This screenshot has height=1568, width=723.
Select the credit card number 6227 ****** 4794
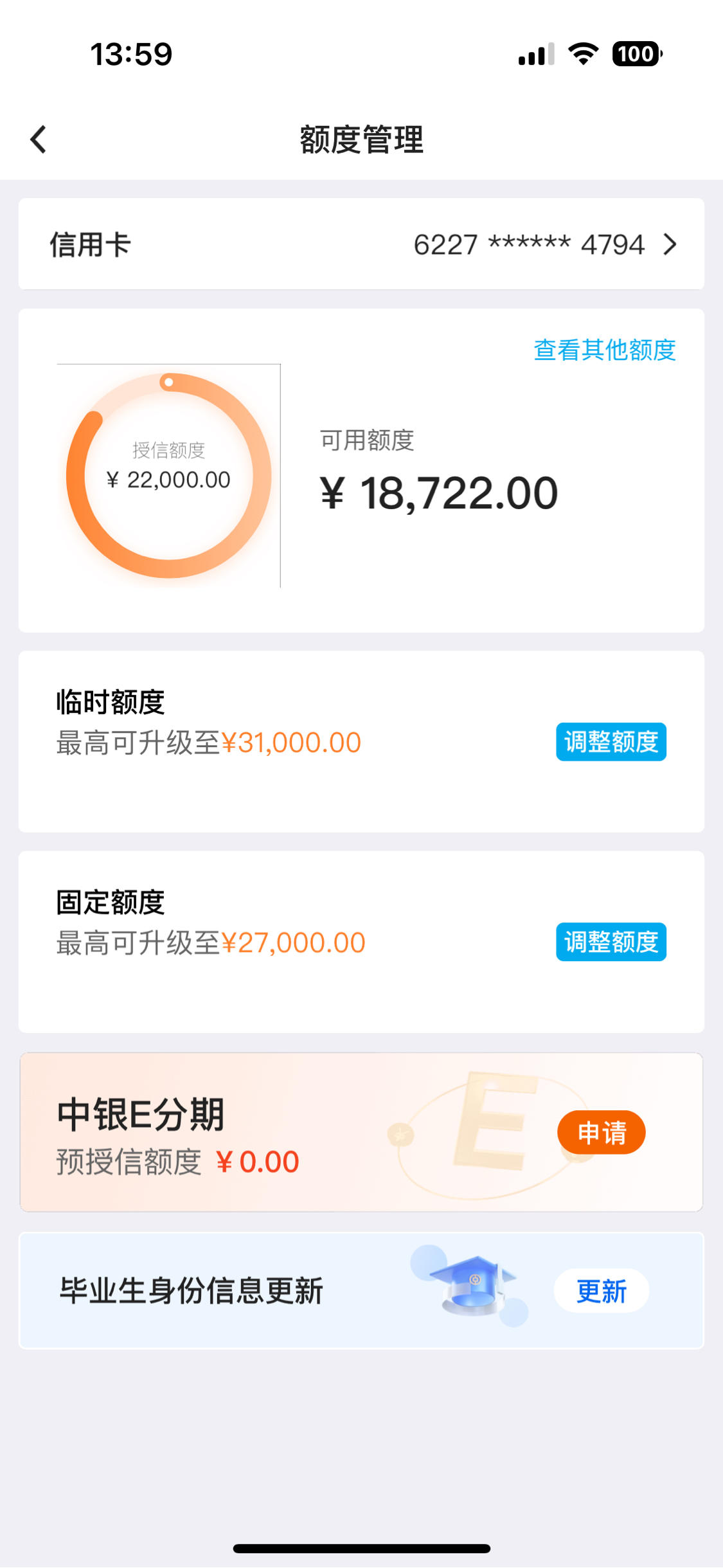point(528,245)
